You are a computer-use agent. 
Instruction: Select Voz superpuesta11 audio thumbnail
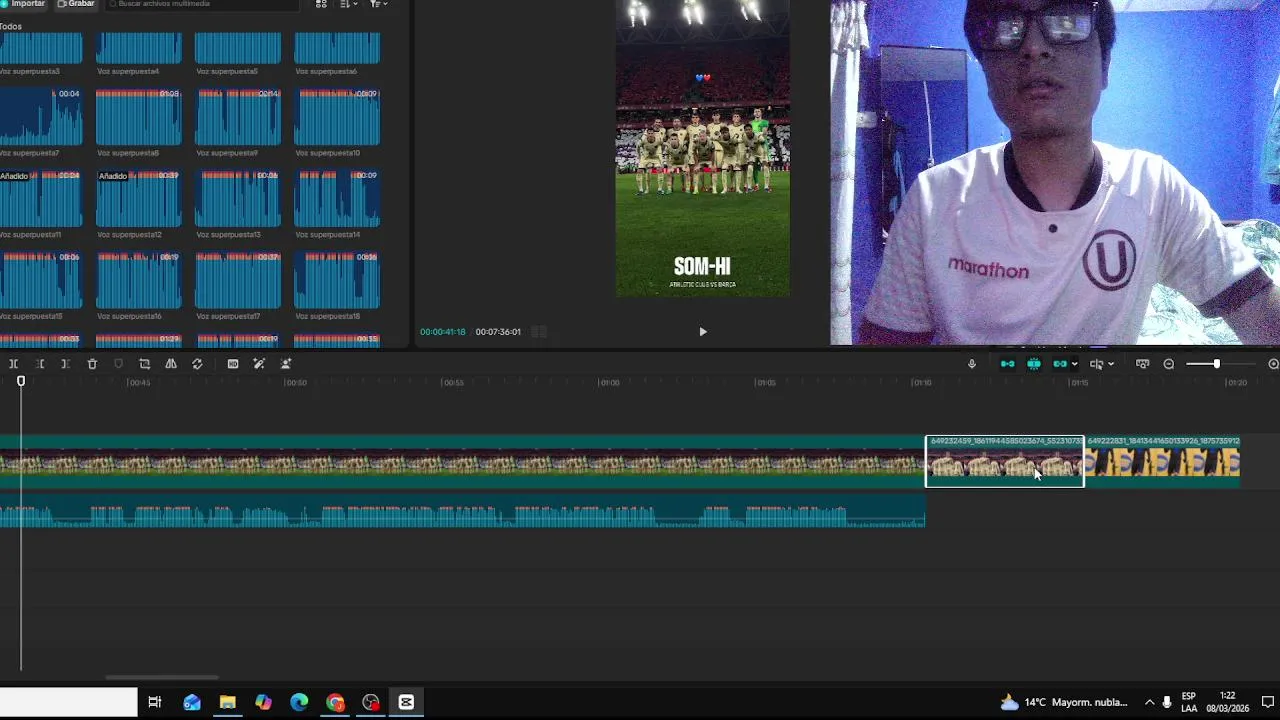[x=41, y=199]
